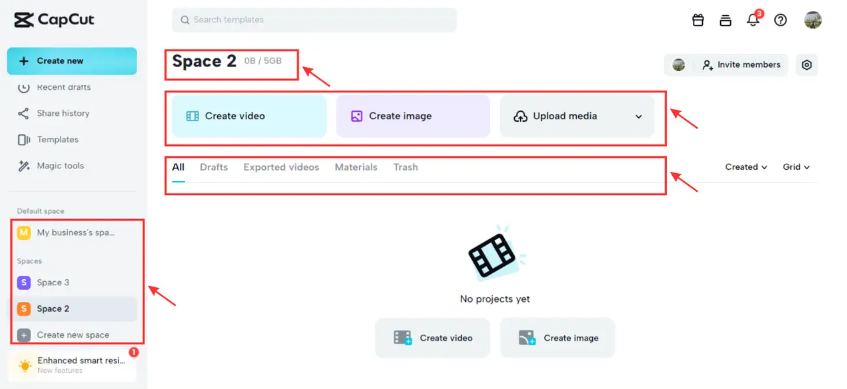Click the bottom Create video button
This screenshot has height=389, width=847.
[x=432, y=338]
